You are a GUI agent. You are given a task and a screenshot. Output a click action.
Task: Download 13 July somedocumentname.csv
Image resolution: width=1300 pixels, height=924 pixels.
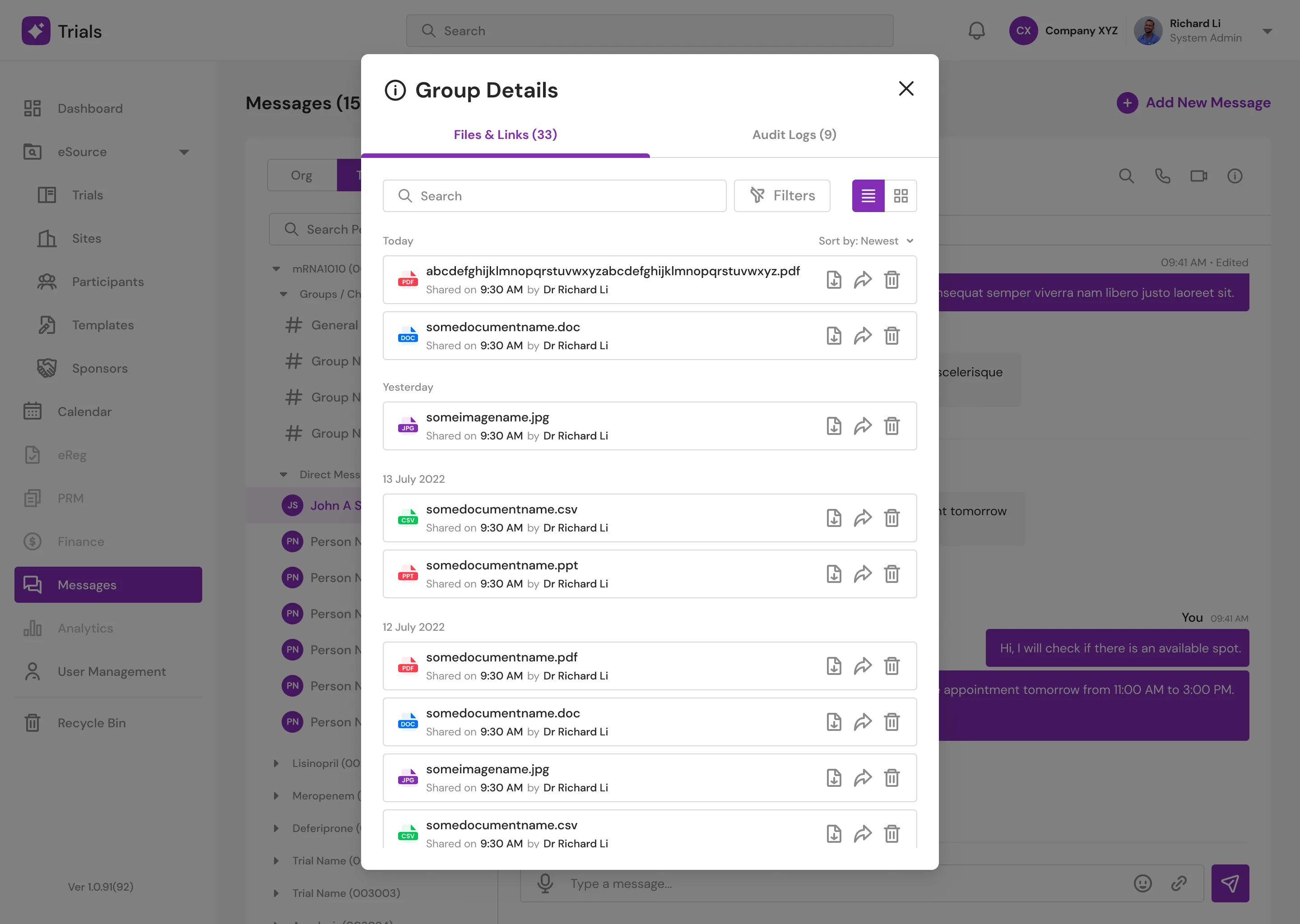(x=834, y=518)
